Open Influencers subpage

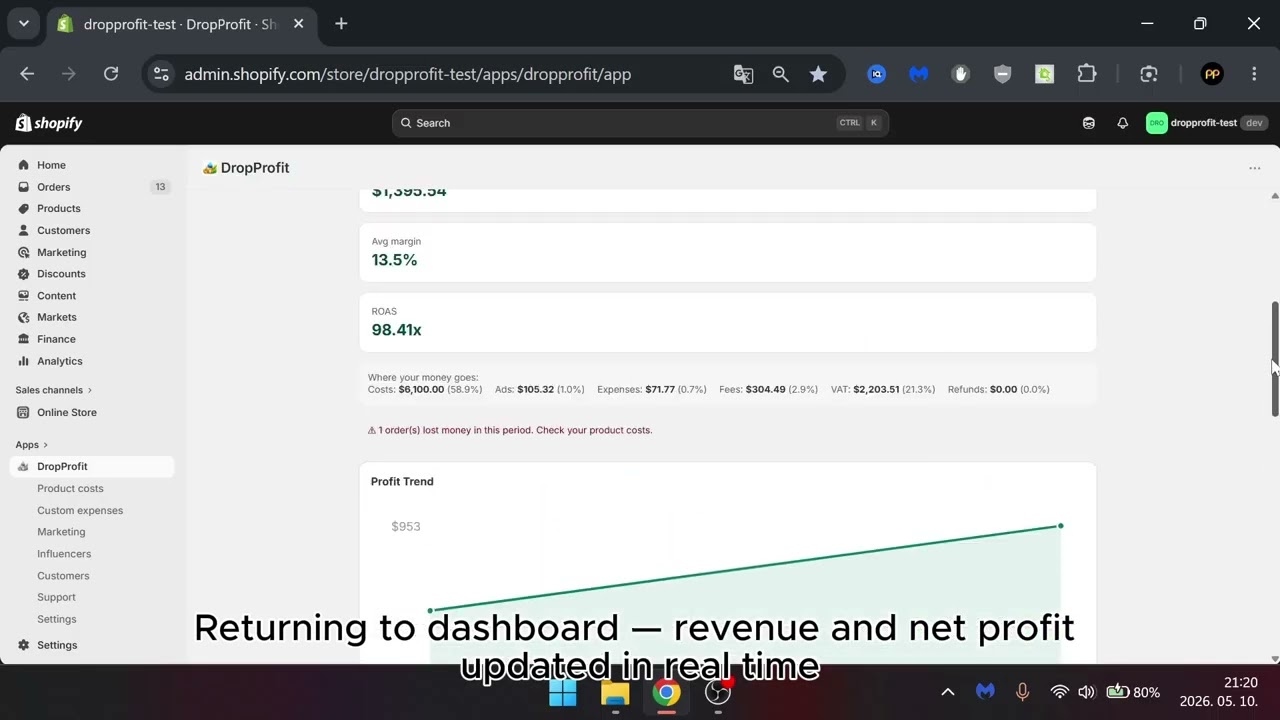click(x=64, y=554)
